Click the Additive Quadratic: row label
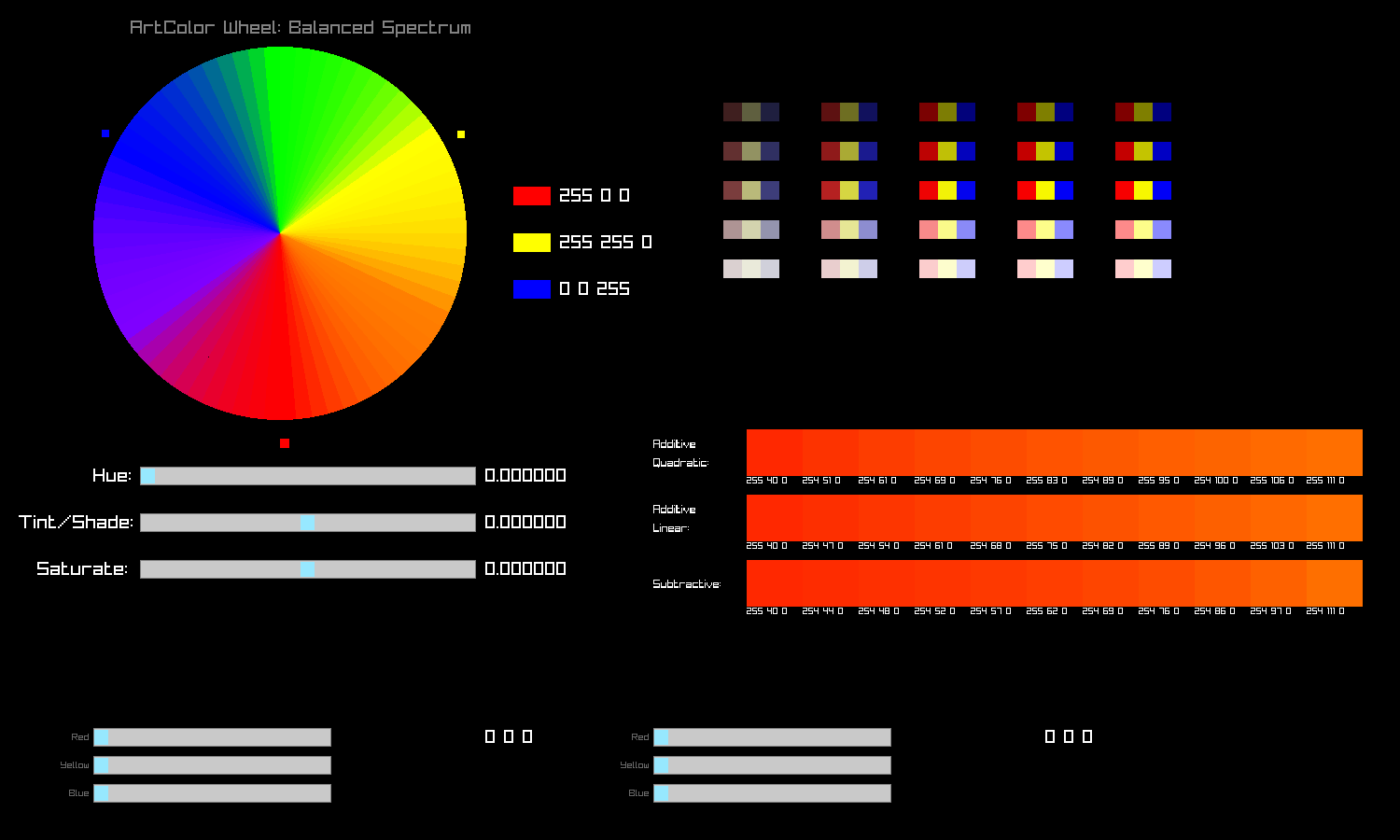Image resolution: width=1400 pixels, height=840 pixels. [680, 454]
